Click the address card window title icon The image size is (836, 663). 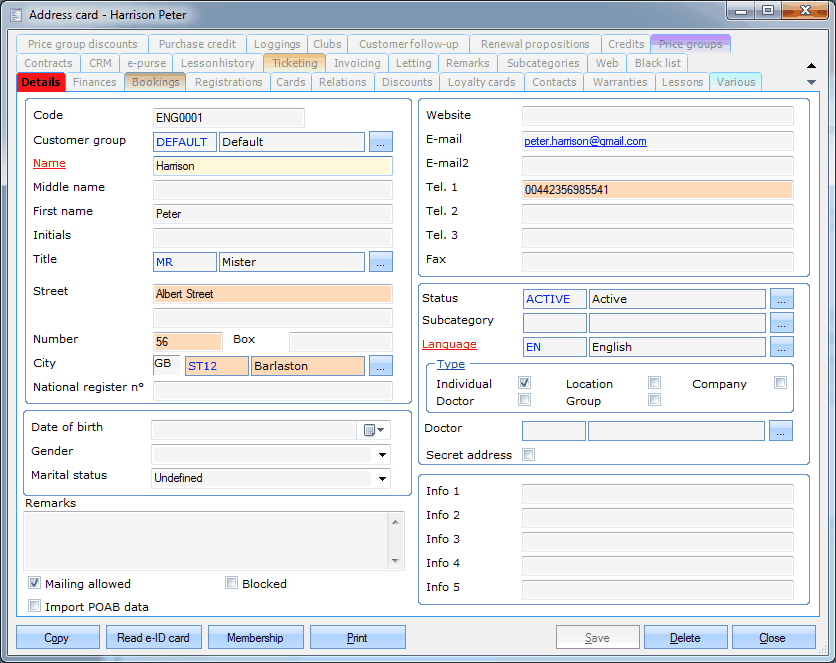click(x=17, y=15)
